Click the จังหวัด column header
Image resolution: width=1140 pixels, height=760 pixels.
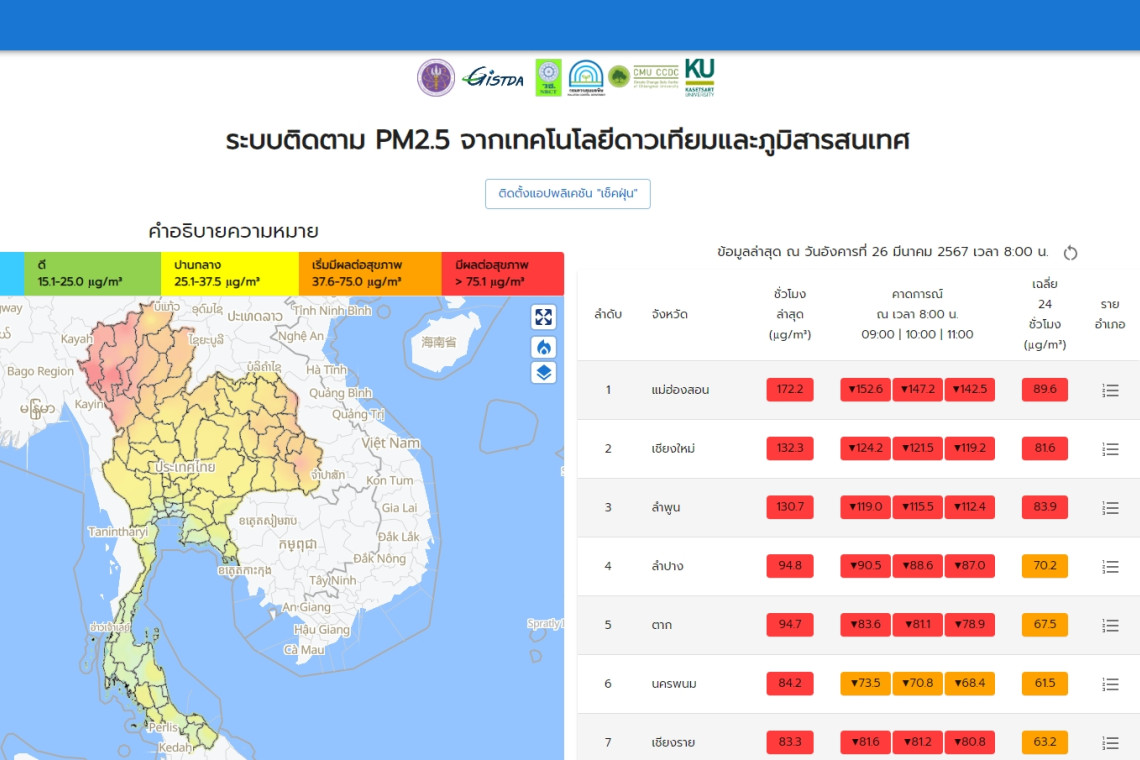click(x=669, y=314)
